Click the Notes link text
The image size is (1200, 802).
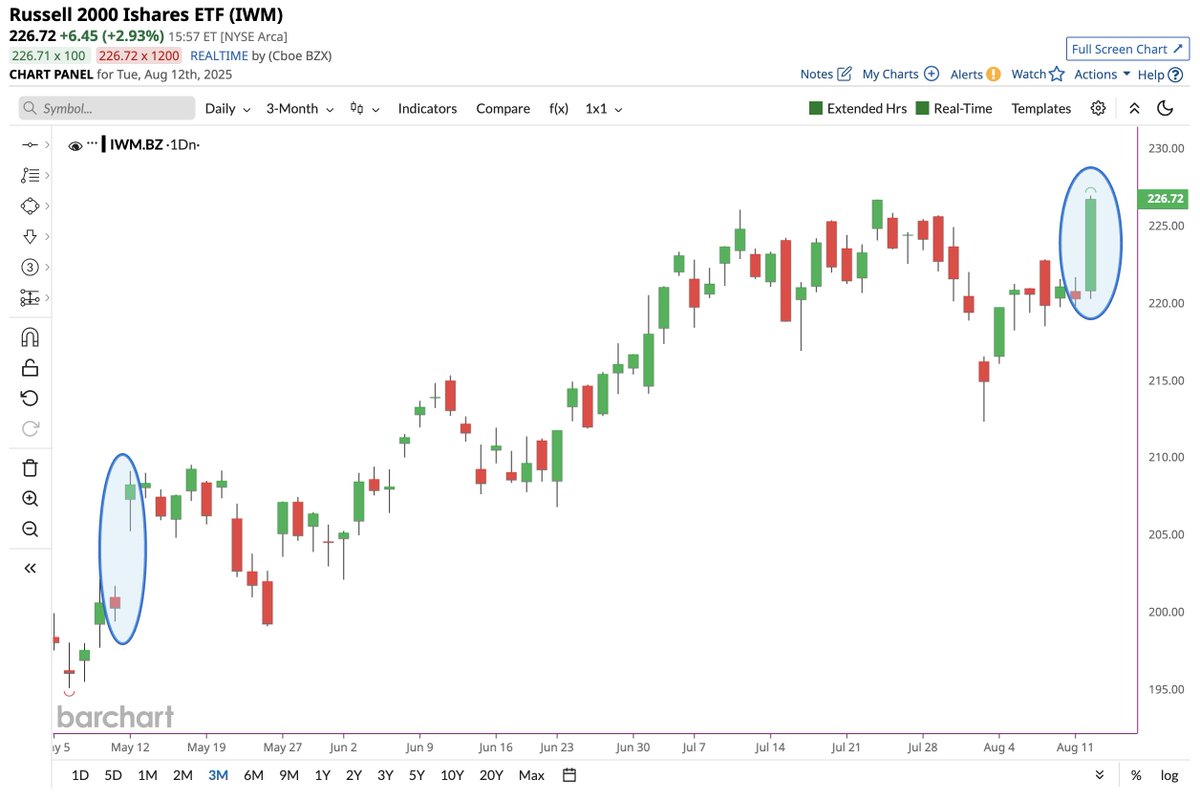[817, 74]
